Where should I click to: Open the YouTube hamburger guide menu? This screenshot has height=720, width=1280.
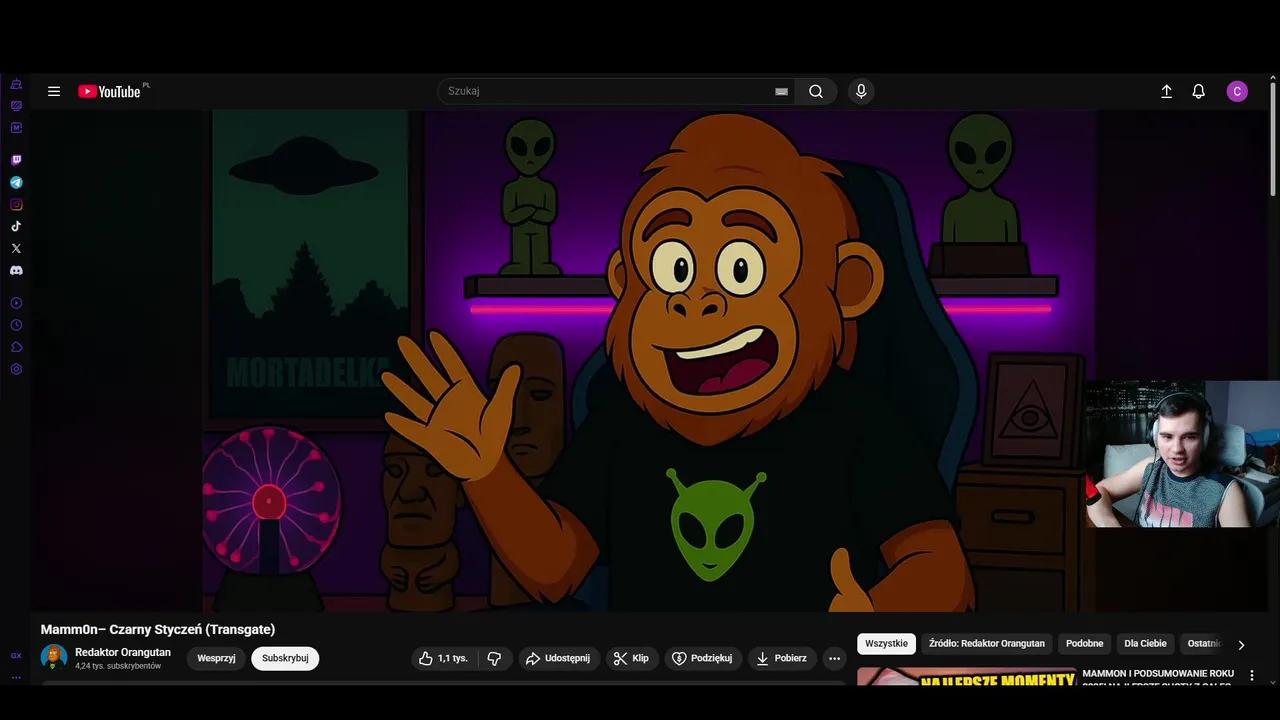[54, 91]
